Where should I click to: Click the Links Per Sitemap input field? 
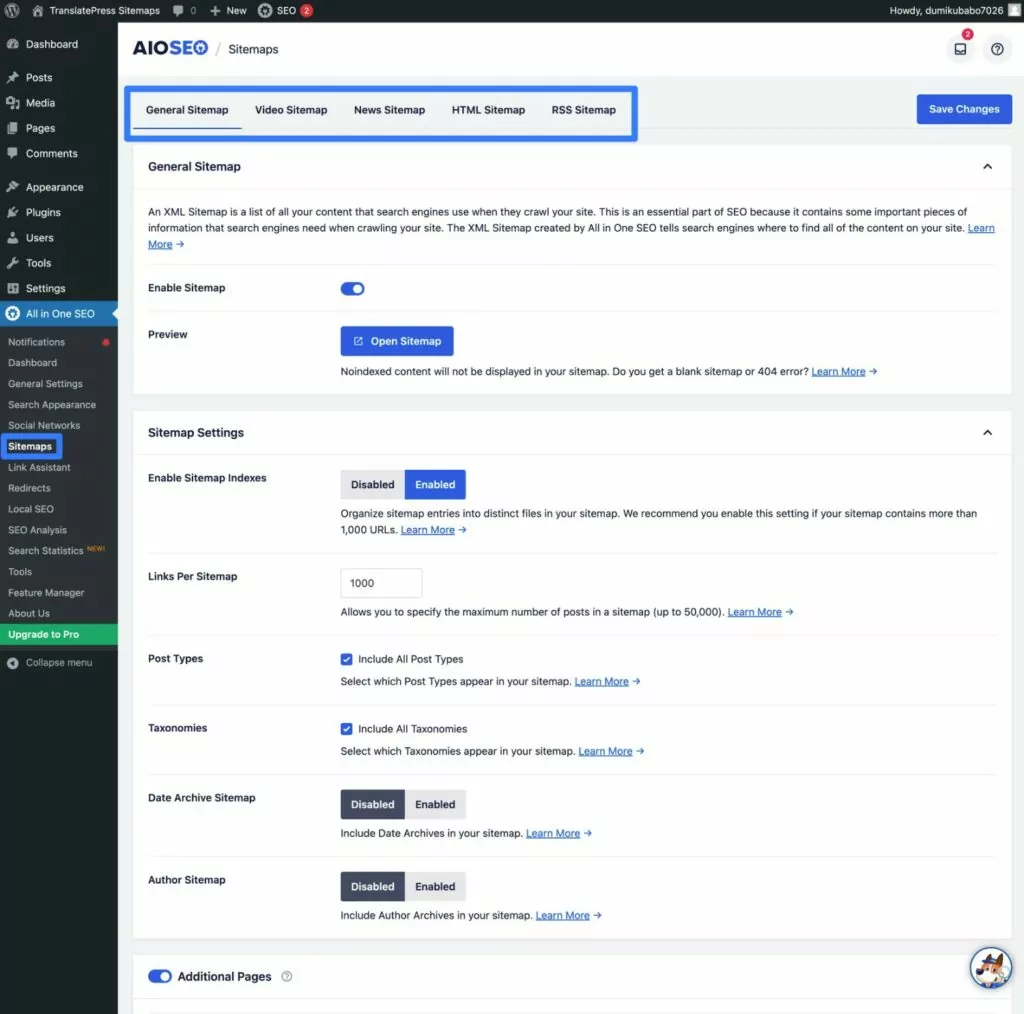coord(381,583)
